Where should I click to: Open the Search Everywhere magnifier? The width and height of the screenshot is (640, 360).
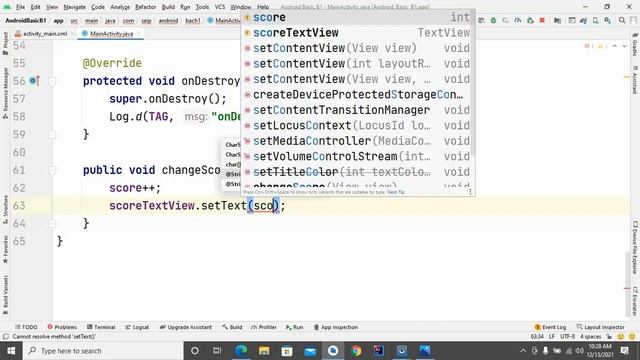pos(622,20)
